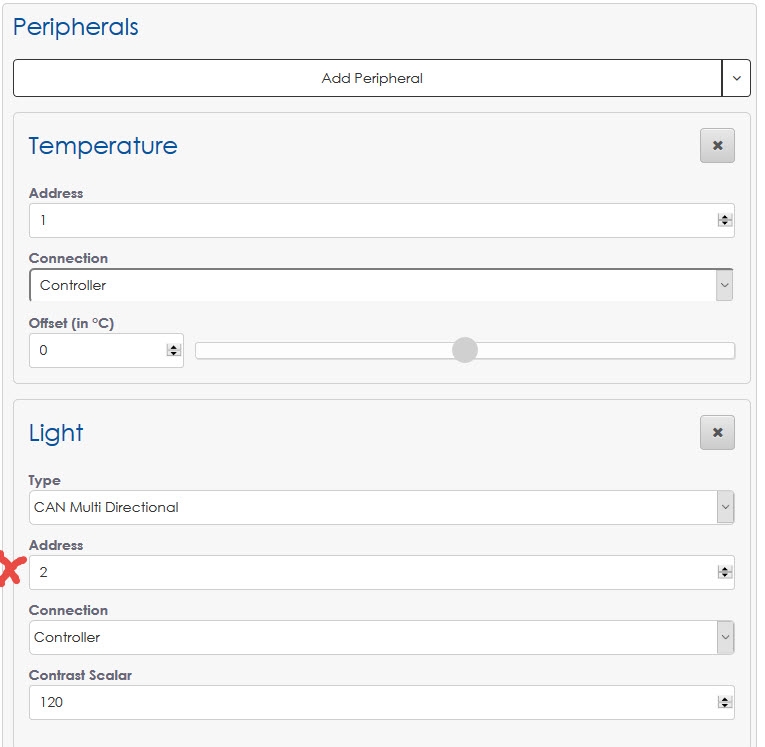Click the Light Address field

370,572
